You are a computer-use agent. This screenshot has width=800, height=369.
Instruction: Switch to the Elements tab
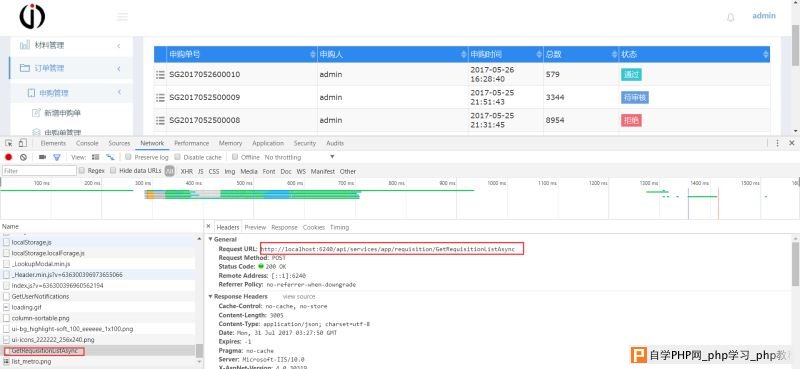point(53,143)
